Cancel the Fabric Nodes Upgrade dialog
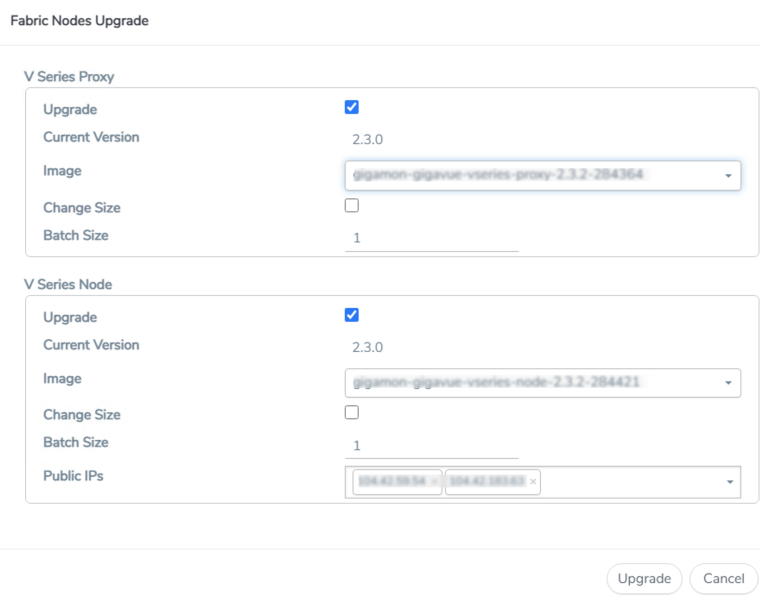Screen dimensions: 760x600 coord(723,578)
